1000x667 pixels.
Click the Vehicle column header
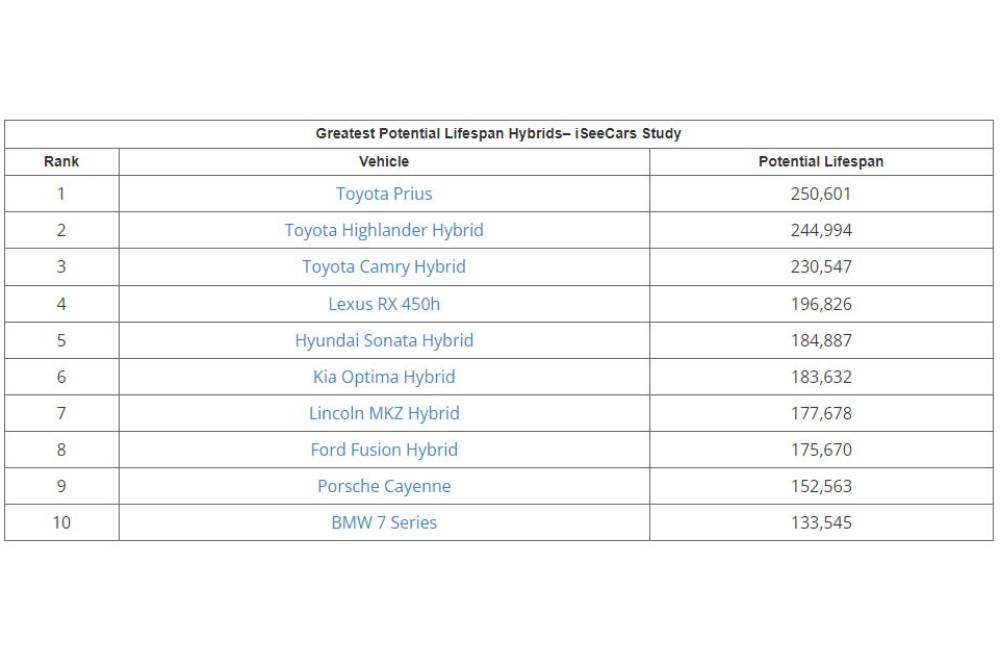pos(384,161)
